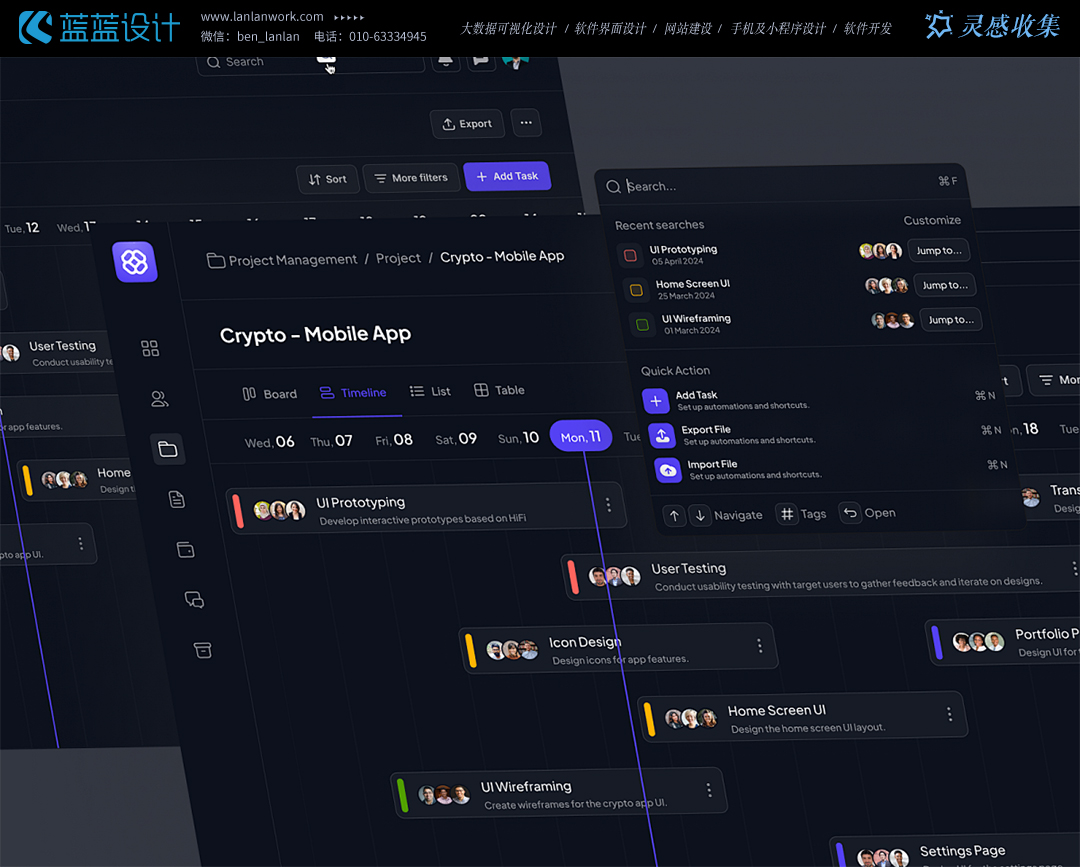Open the wallet icon in sidebar

pos(185,549)
